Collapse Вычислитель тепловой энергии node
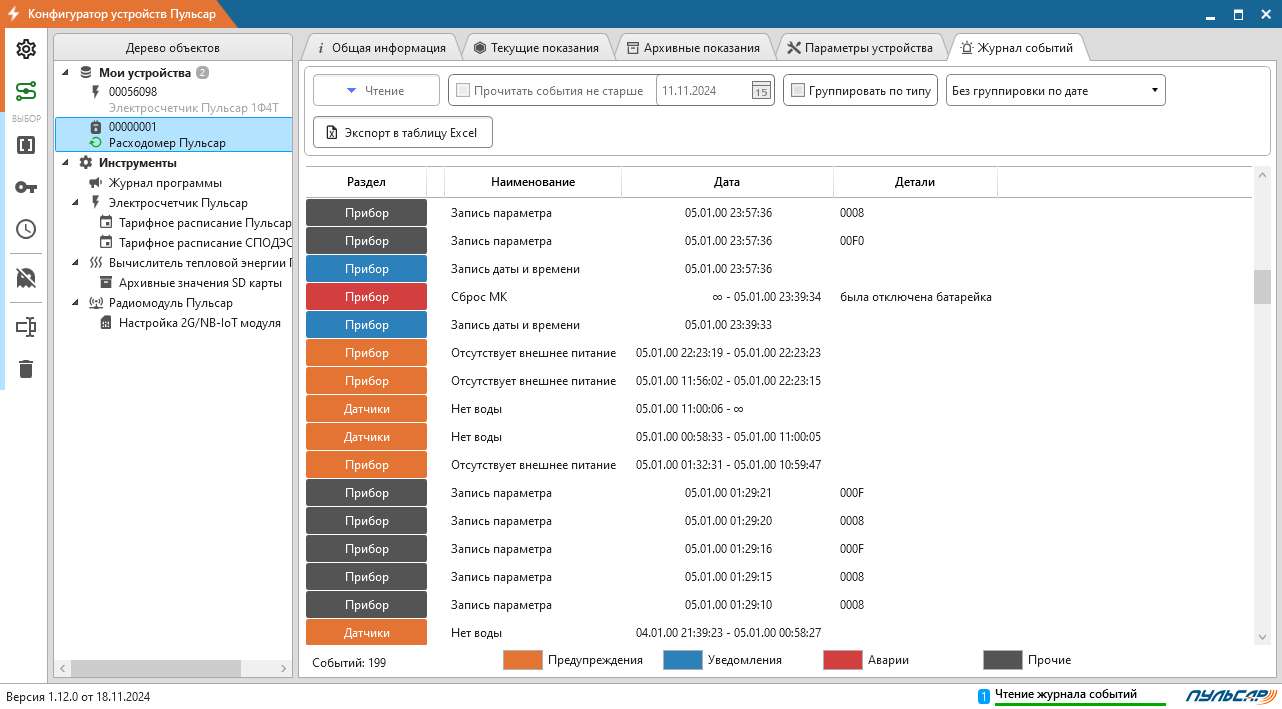This screenshot has width=1282, height=709. (x=76, y=263)
